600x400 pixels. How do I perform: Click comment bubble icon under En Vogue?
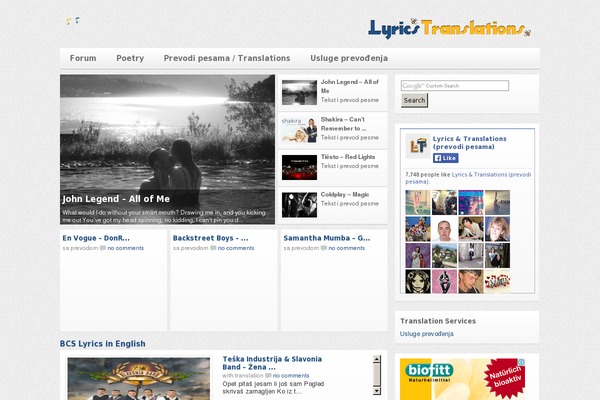pyautogui.click(x=103, y=248)
